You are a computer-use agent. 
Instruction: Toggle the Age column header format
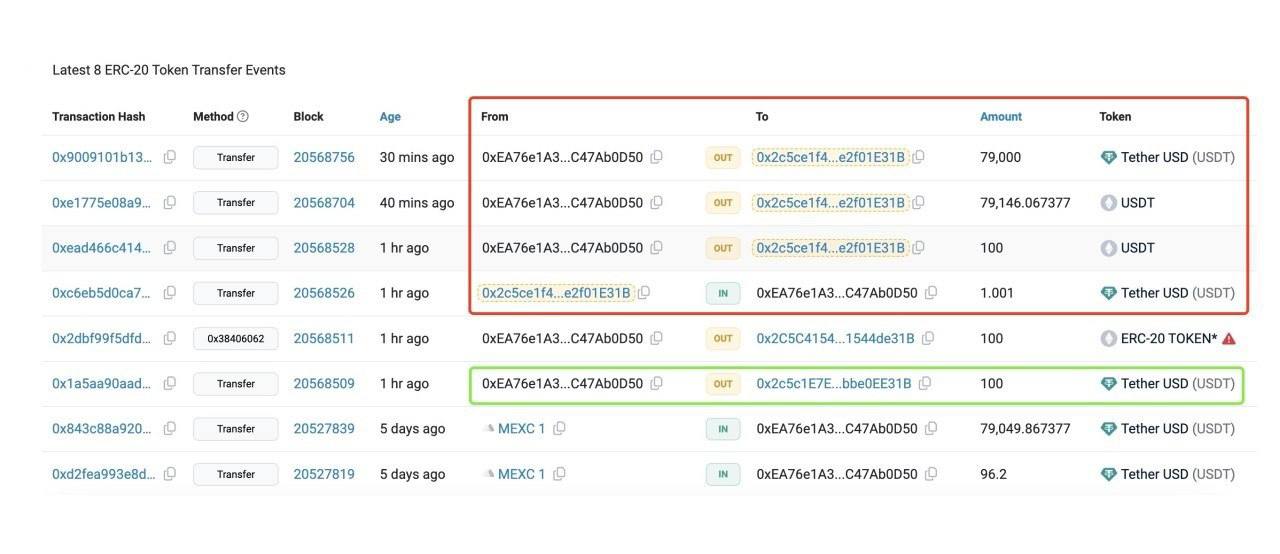[x=390, y=117]
